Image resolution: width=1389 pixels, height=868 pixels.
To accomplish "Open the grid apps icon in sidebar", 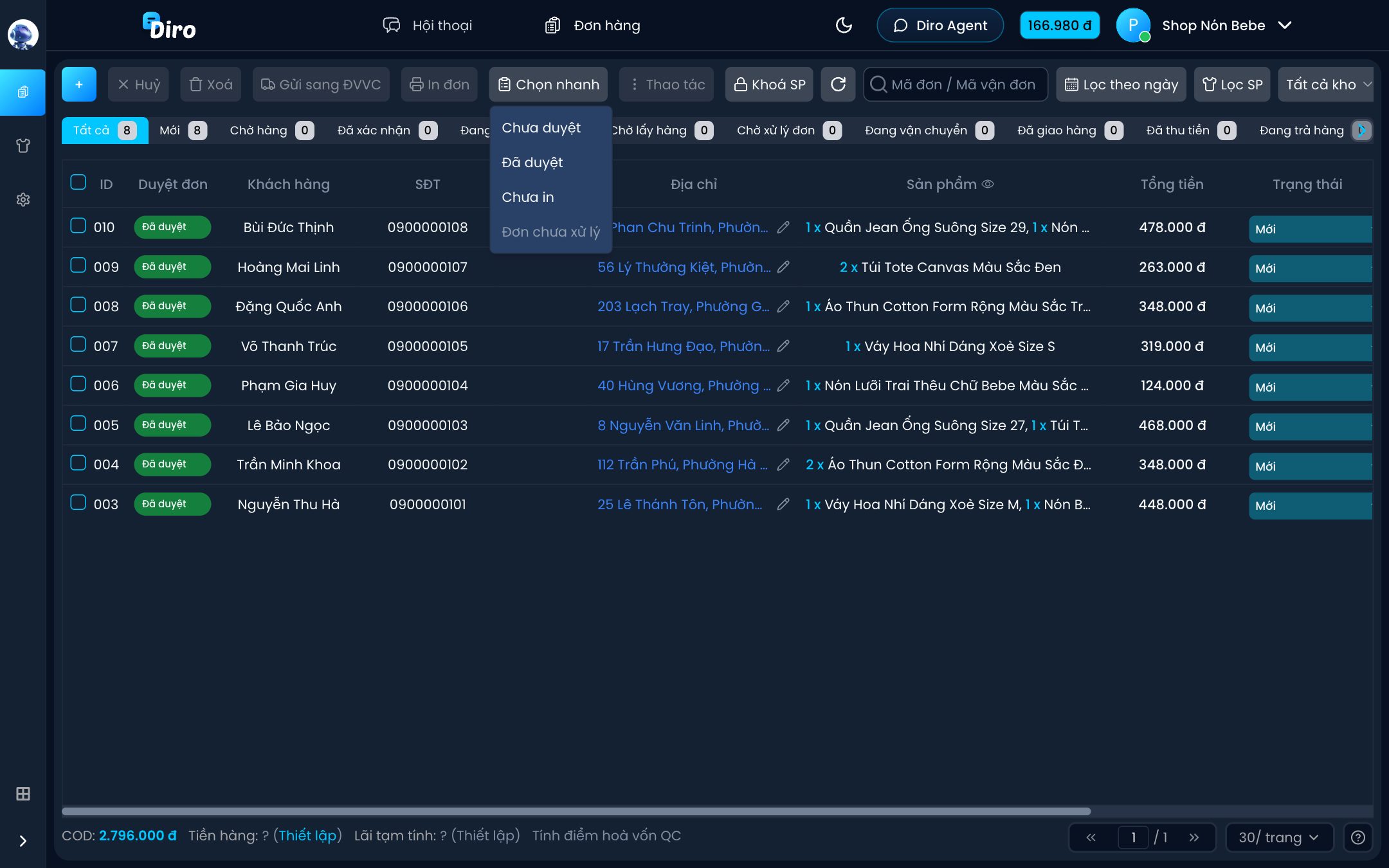I will point(23,793).
